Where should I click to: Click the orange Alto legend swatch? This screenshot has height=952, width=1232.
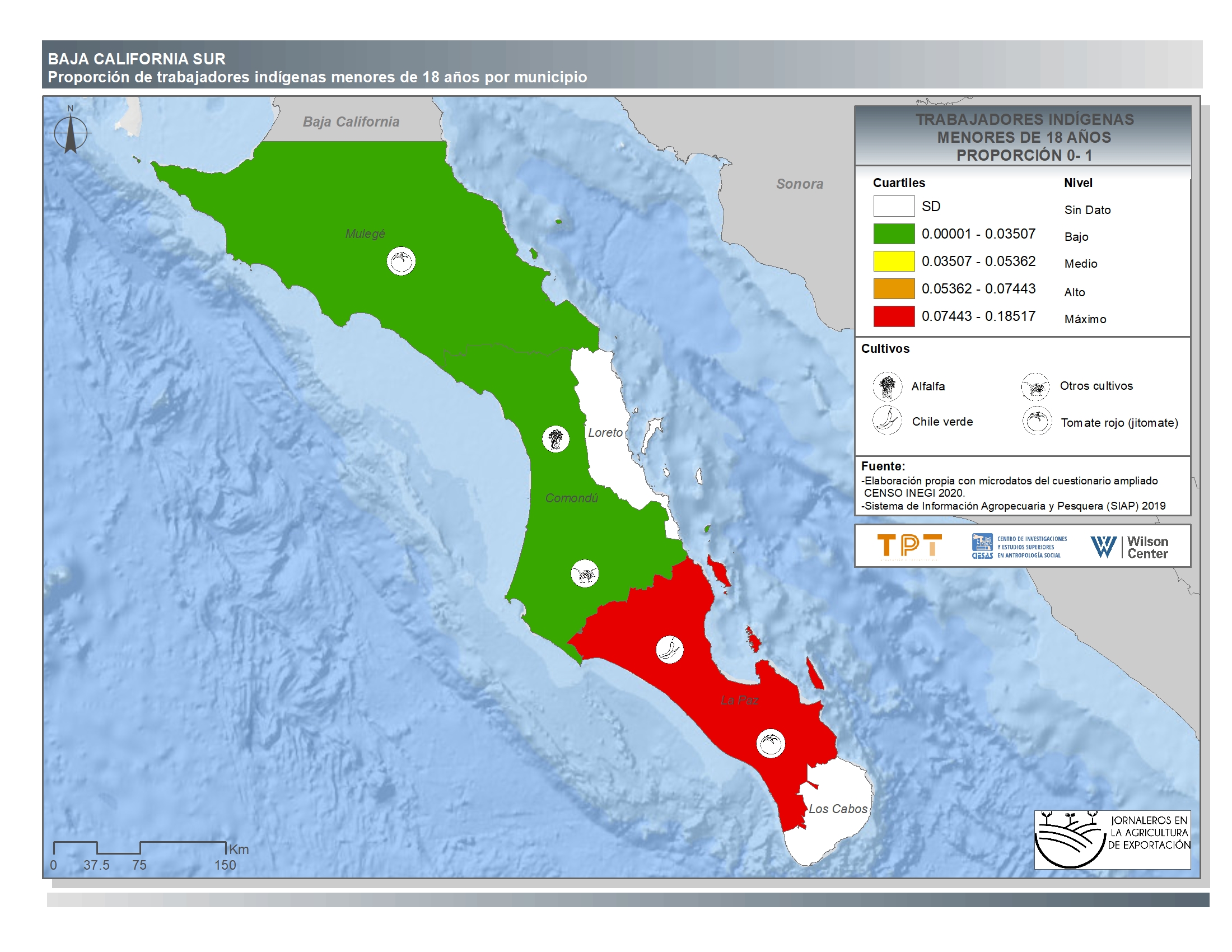[x=894, y=288]
